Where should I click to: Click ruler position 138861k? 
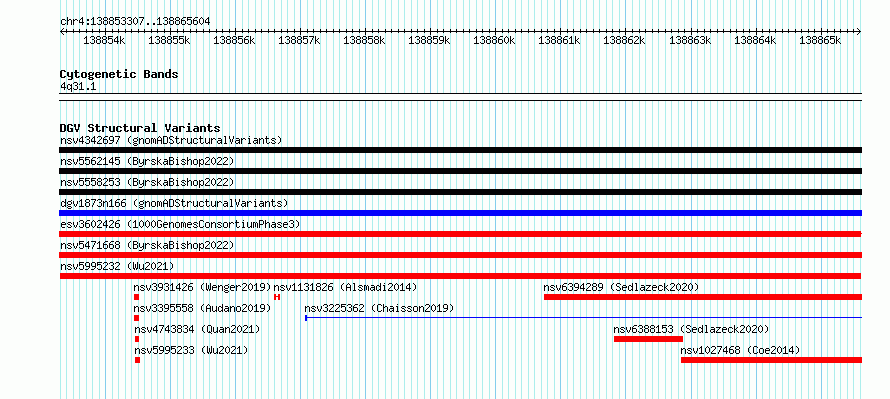point(559,40)
